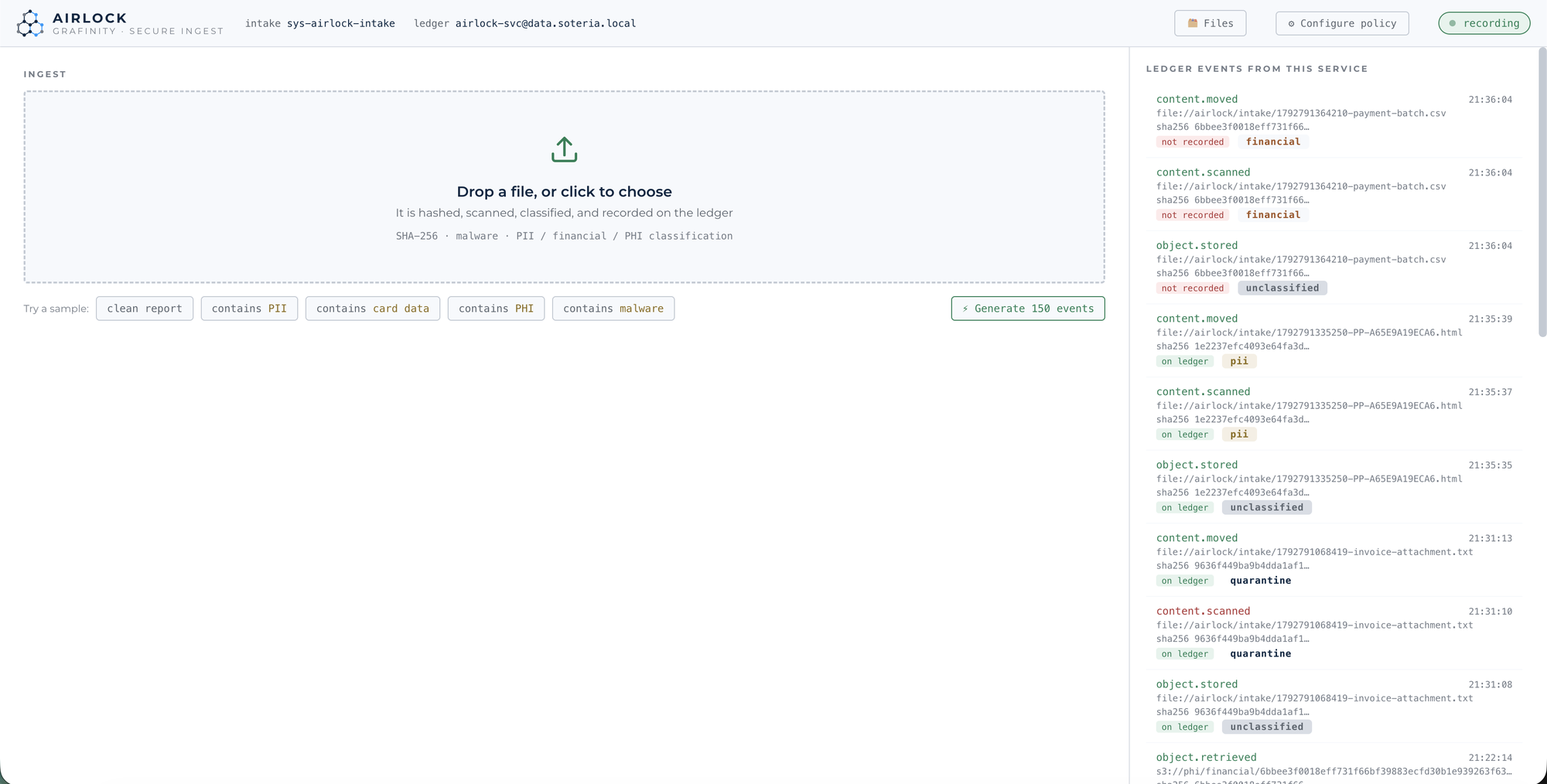1547x784 pixels.
Task: Click Generate 150 events button
Action: coord(1028,308)
